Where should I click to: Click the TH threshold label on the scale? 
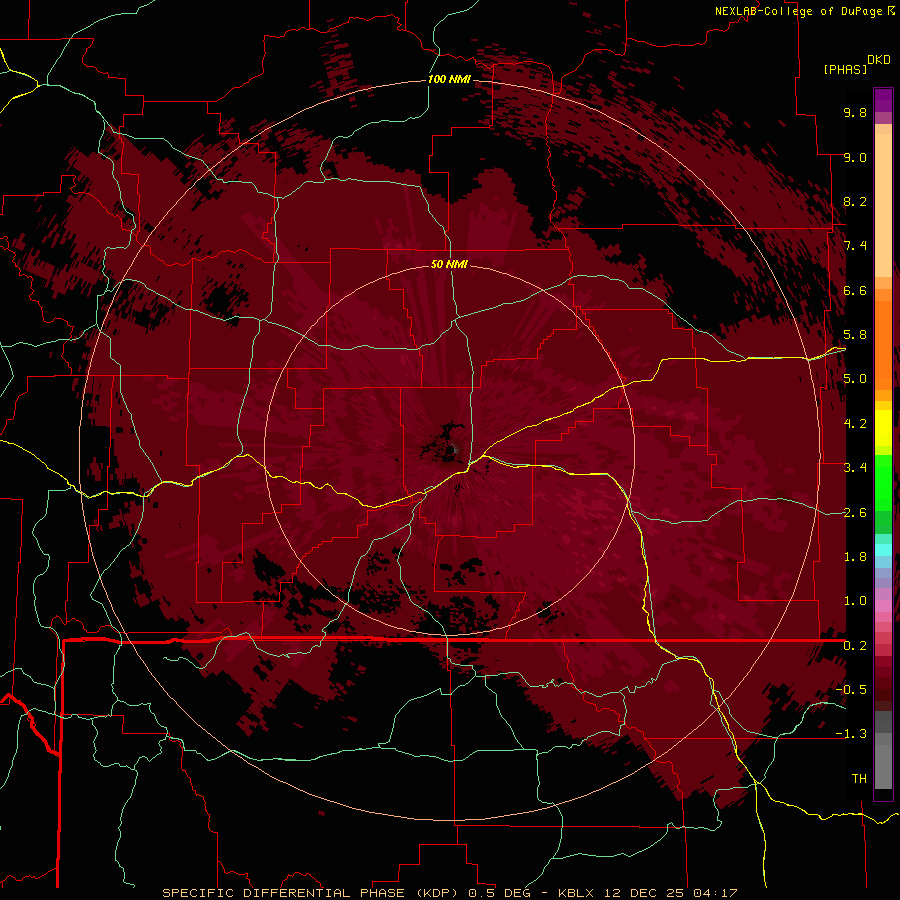[x=859, y=779]
